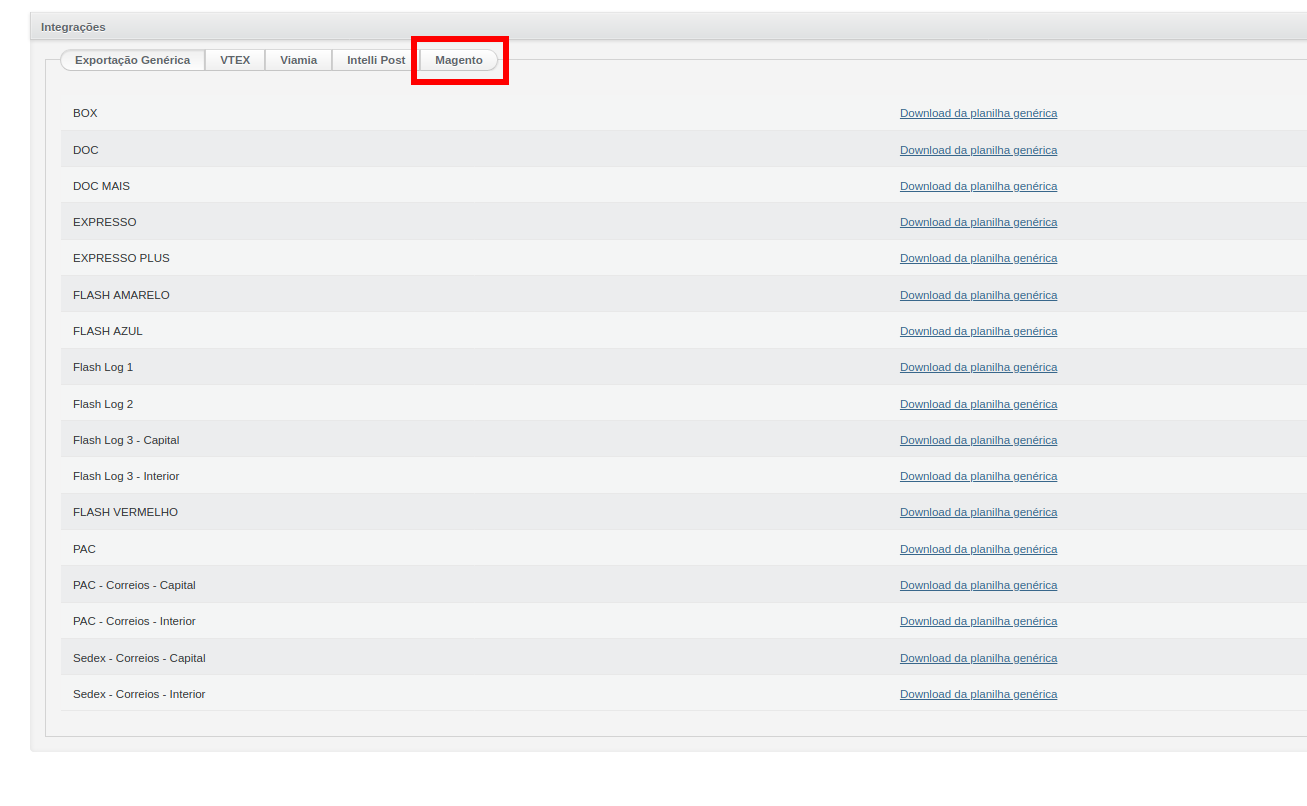
Task: Download planilha genérica for EXPRESSO
Action: click(978, 222)
